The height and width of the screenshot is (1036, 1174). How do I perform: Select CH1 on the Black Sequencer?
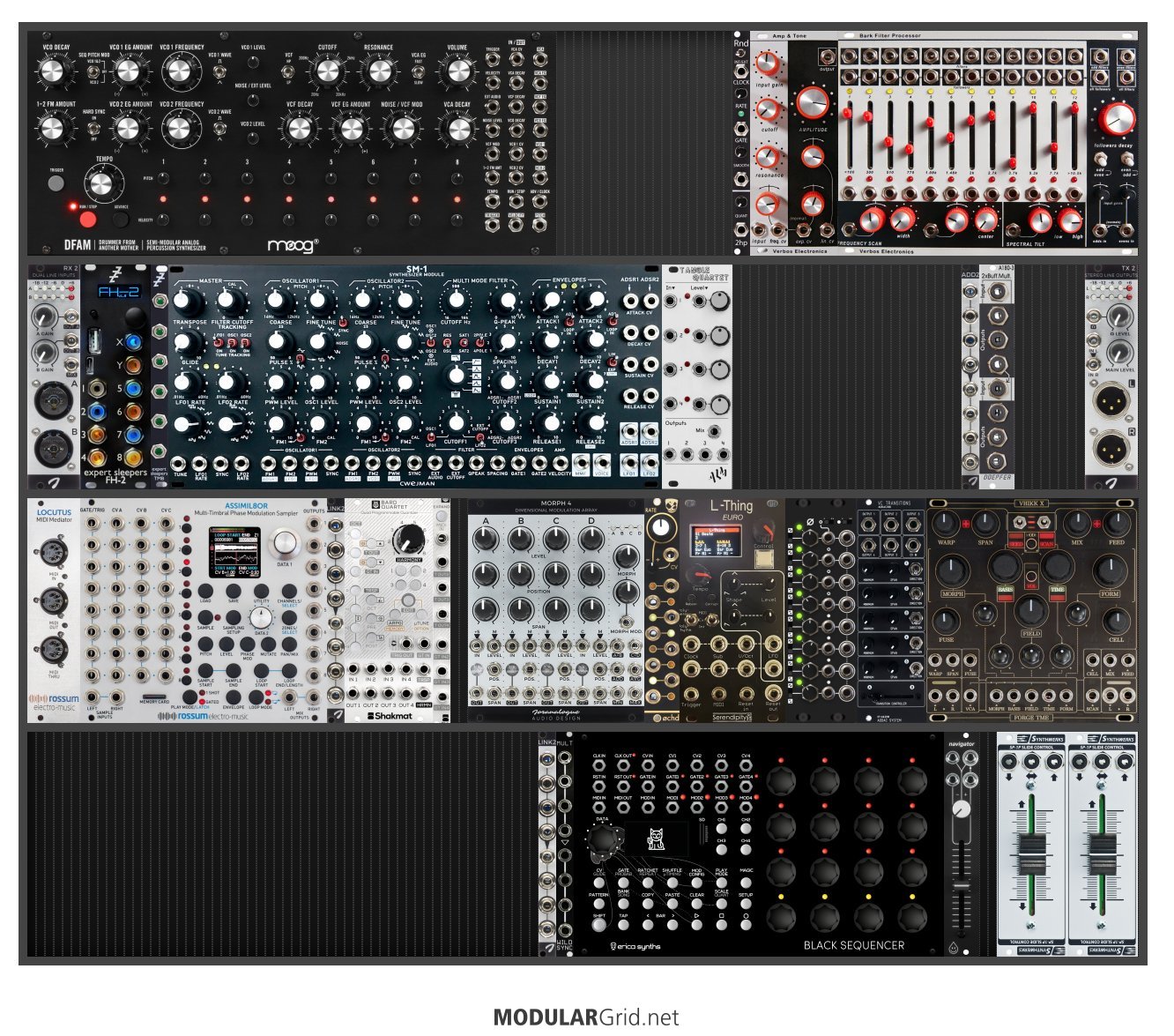pyautogui.click(x=722, y=831)
